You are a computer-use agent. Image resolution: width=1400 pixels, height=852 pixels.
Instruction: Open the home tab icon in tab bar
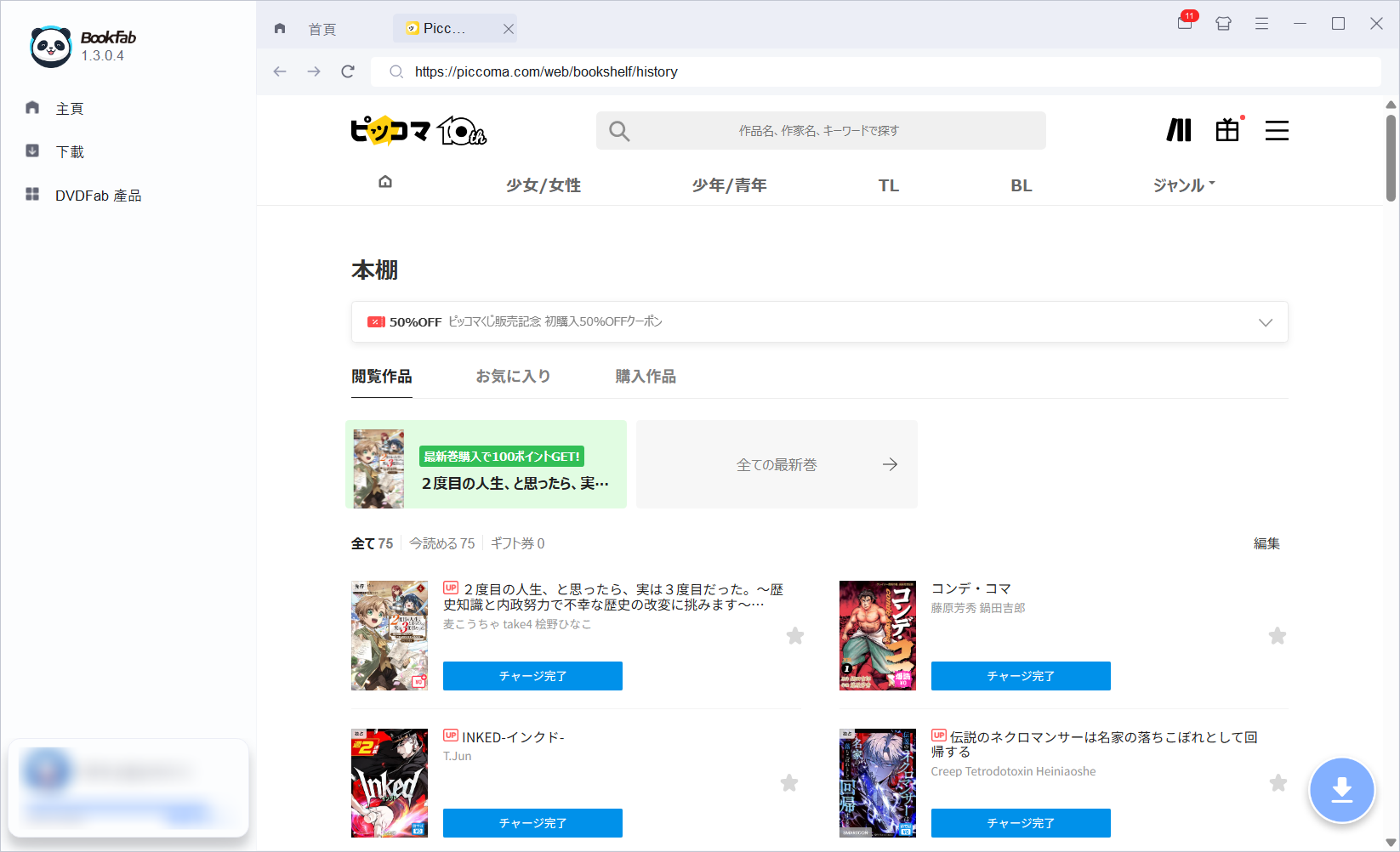pos(280,28)
